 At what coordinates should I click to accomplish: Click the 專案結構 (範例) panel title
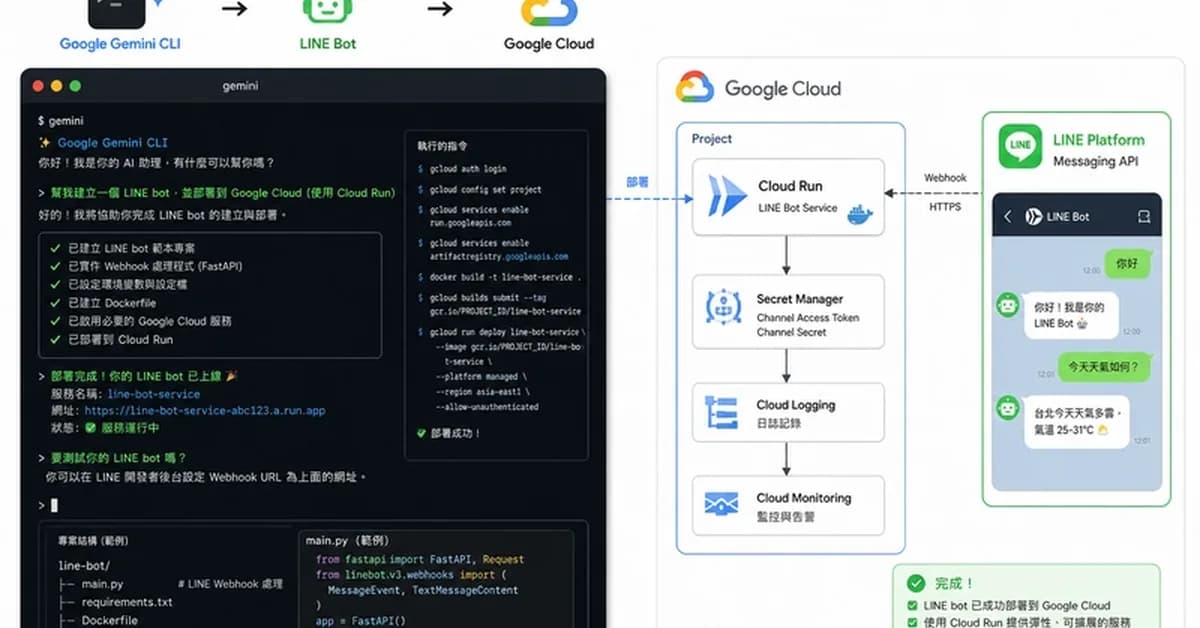click(93, 540)
